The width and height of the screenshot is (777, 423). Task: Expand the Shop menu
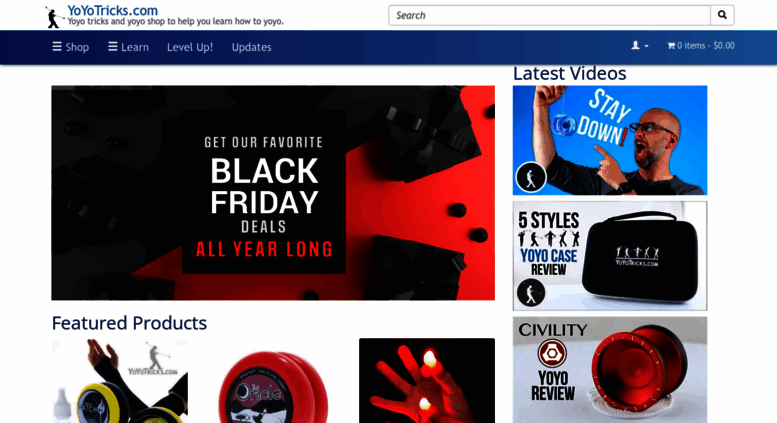pos(71,47)
